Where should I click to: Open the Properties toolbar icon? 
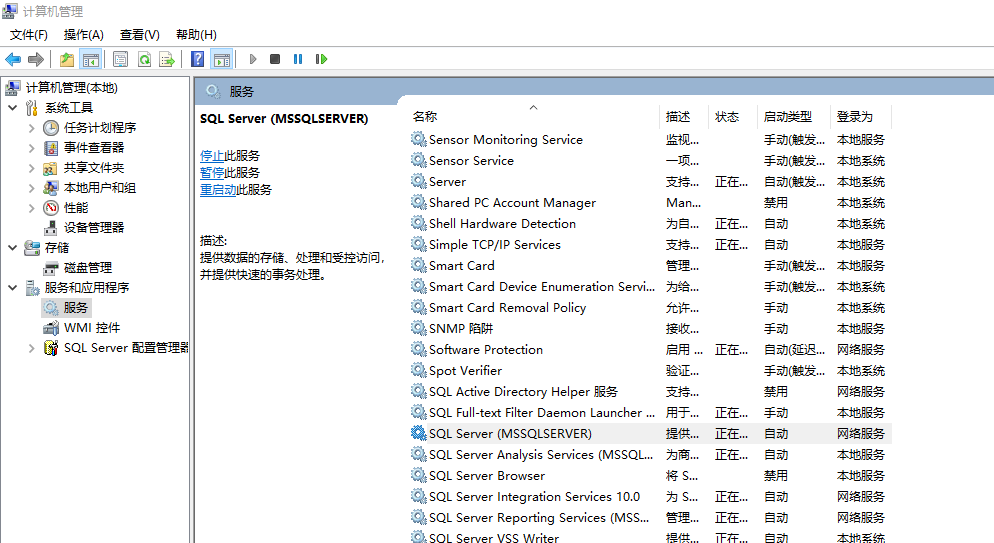tap(120, 59)
